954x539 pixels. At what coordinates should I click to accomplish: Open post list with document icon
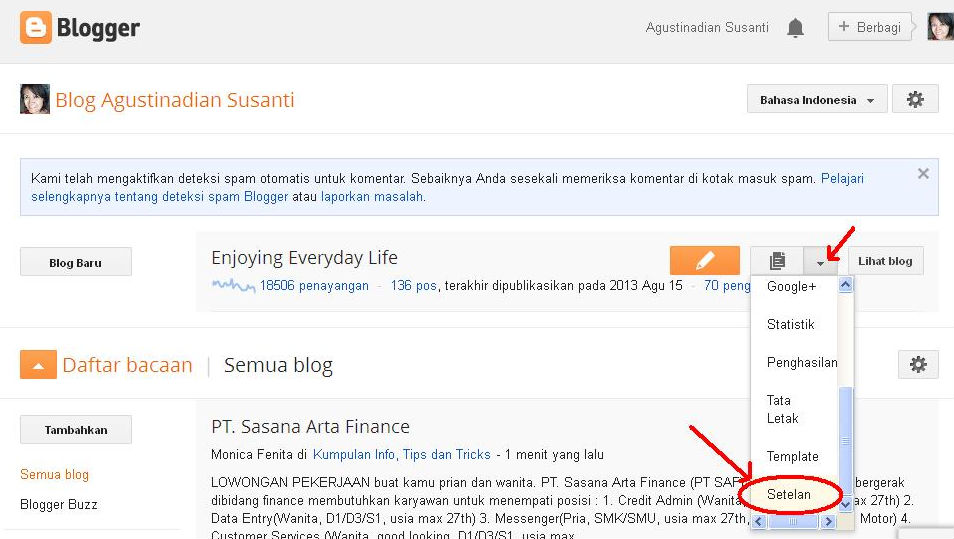pos(777,261)
